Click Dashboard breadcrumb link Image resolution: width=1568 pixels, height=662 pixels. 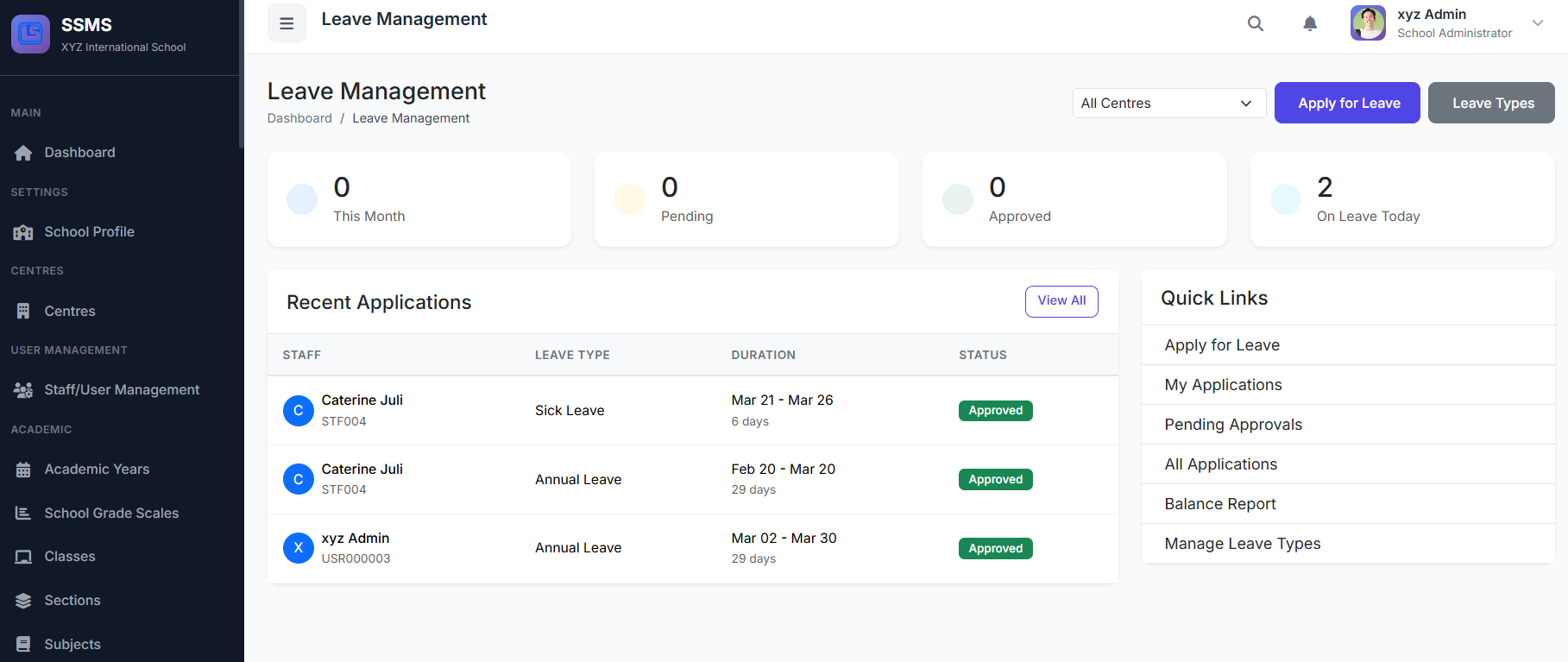[299, 118]
